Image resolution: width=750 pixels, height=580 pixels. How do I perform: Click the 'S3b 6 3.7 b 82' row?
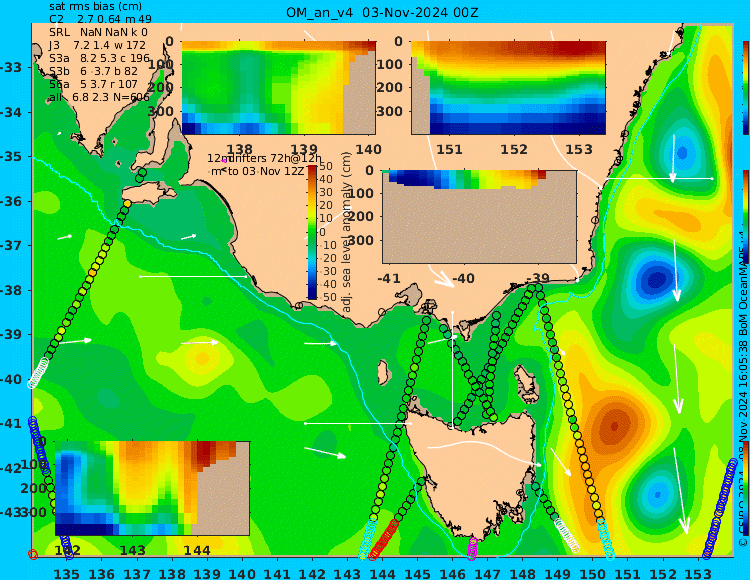coord(93,71)
